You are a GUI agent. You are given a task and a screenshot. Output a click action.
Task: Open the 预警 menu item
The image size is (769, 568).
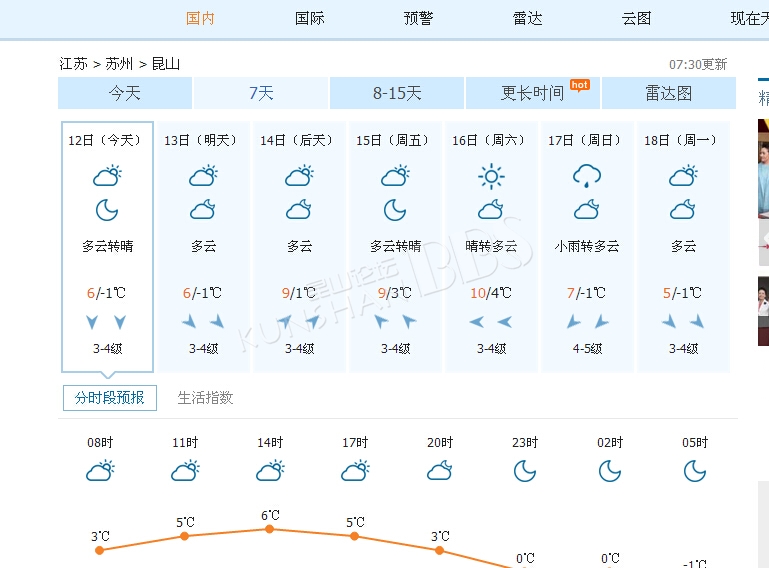418,19
